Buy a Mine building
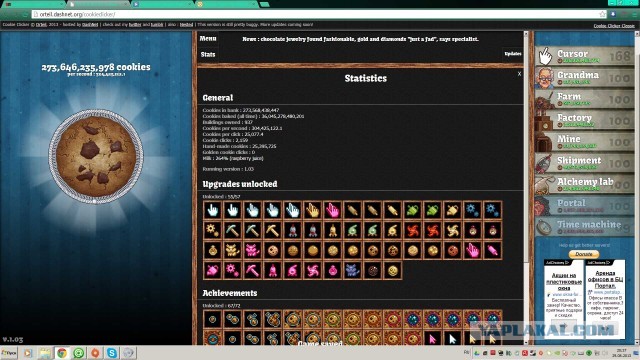Viewport: 640px width, 360px height. coord(585,142)
